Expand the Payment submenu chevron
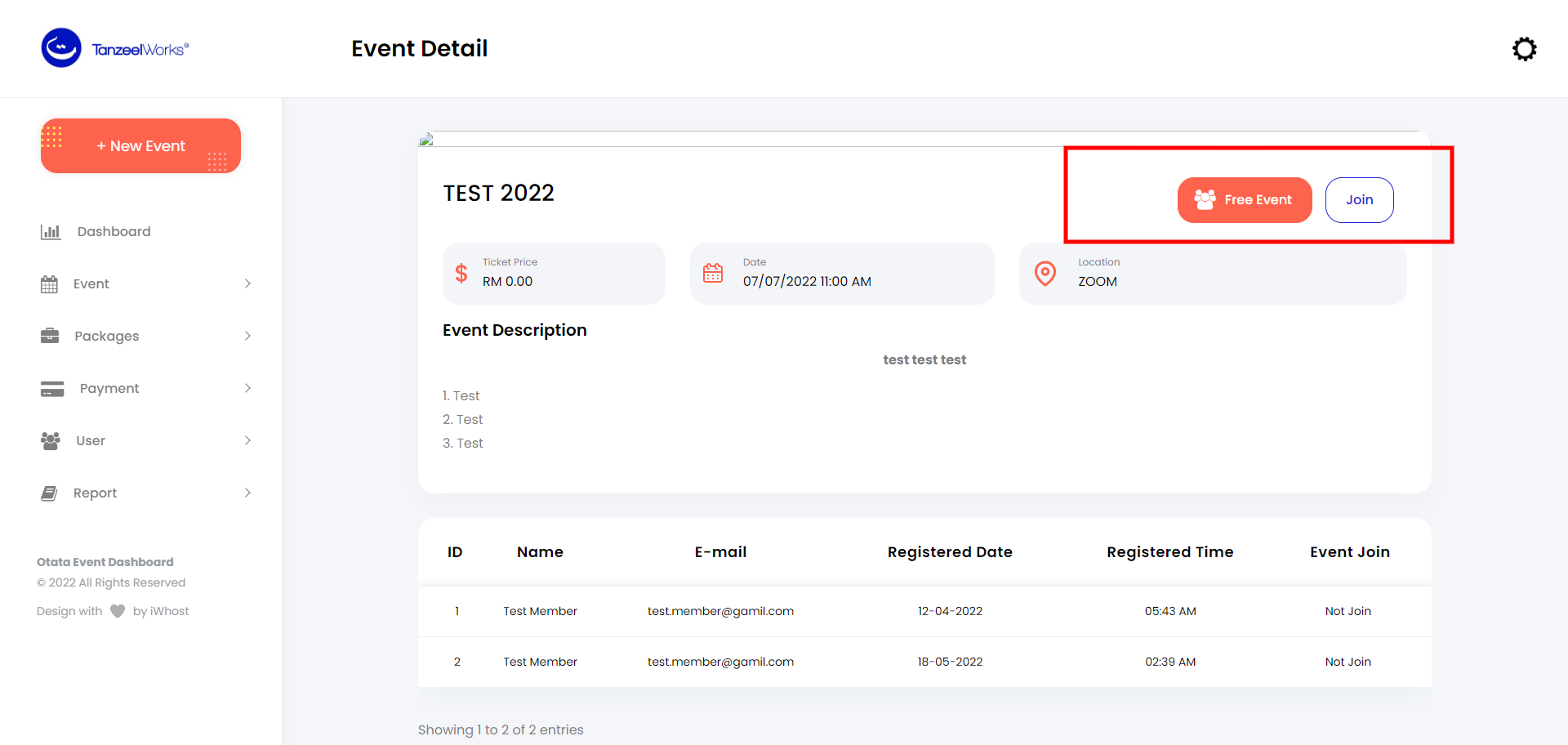The width and height of the screenshot is (1568, 745). [247, 388]
